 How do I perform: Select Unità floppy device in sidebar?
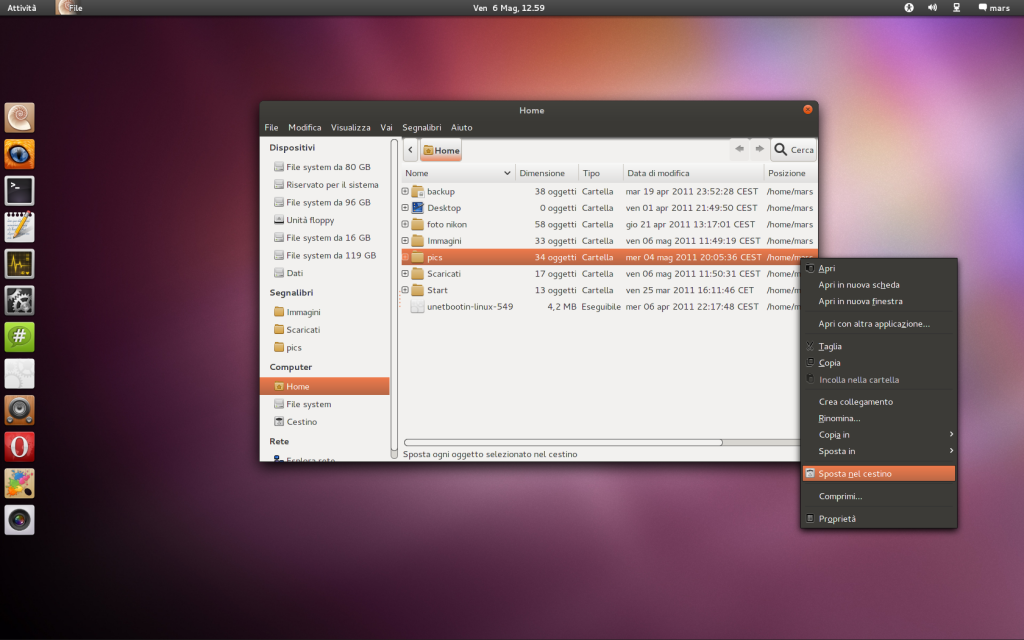click(310, 220)
